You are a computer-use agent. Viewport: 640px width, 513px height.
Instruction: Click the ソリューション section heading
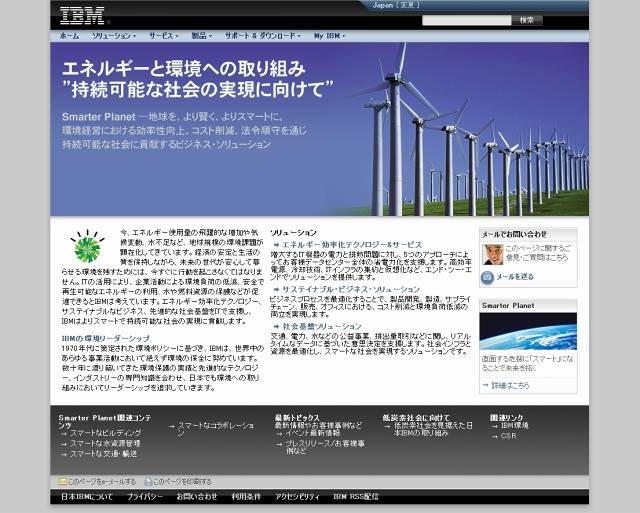293,233
